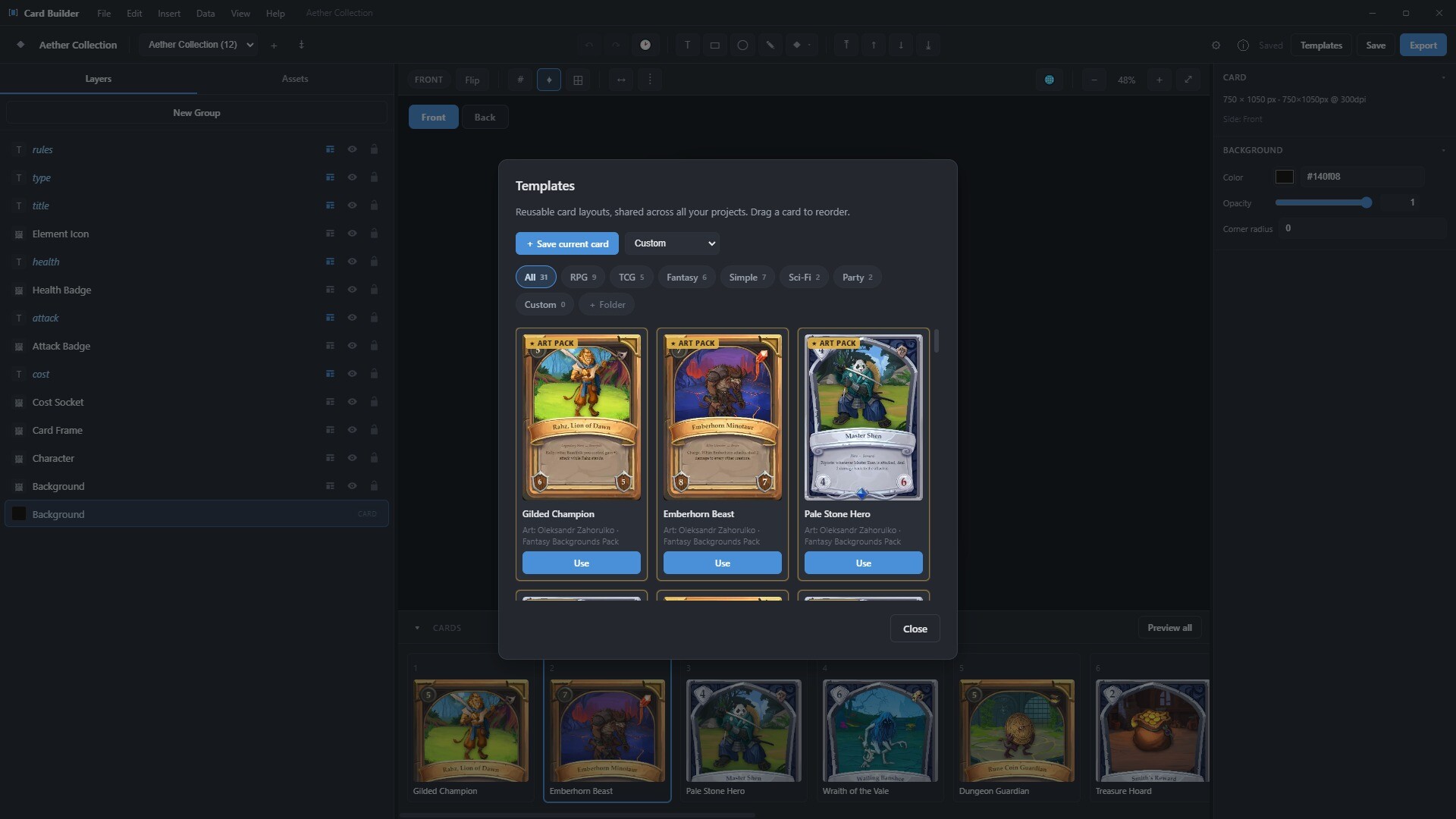This screenshot has width=1456, height=819.
Task: Open the diamond shape tool dropdown
Action: 802,45
